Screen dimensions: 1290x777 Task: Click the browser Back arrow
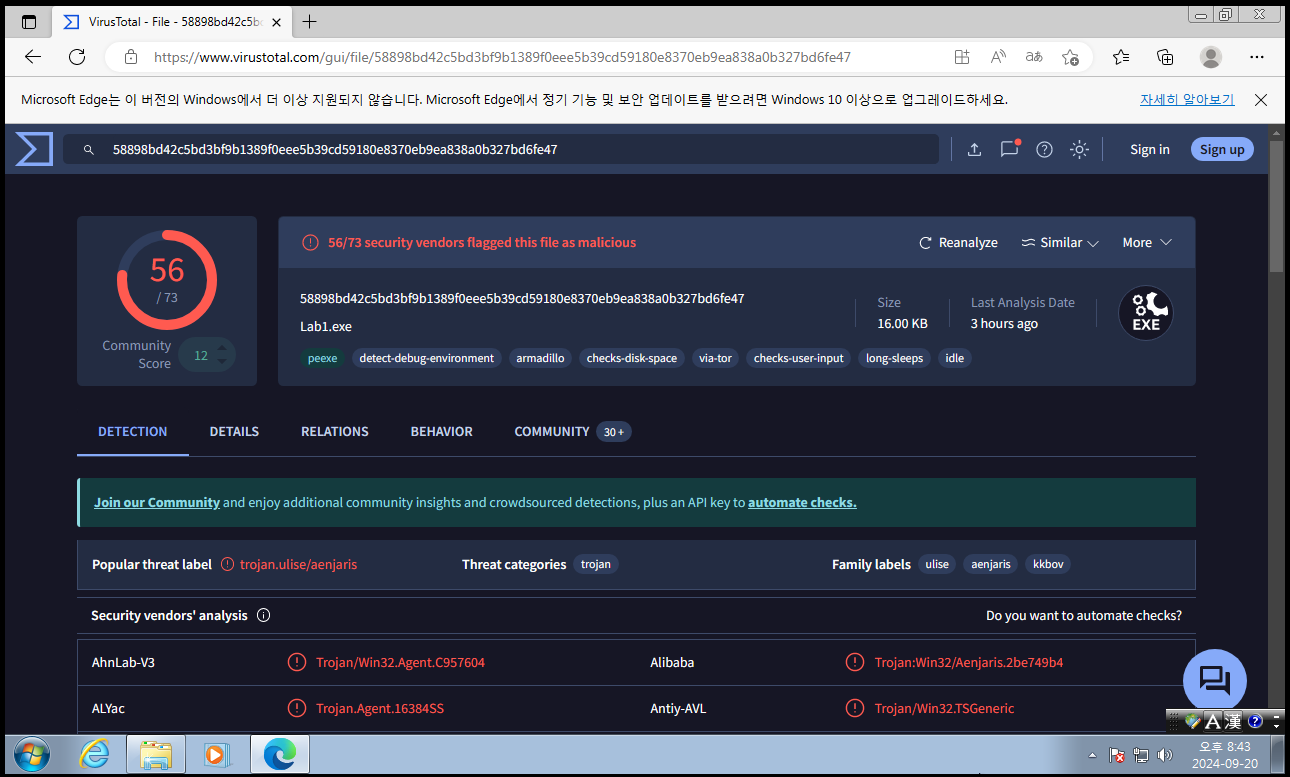point(33,57)
